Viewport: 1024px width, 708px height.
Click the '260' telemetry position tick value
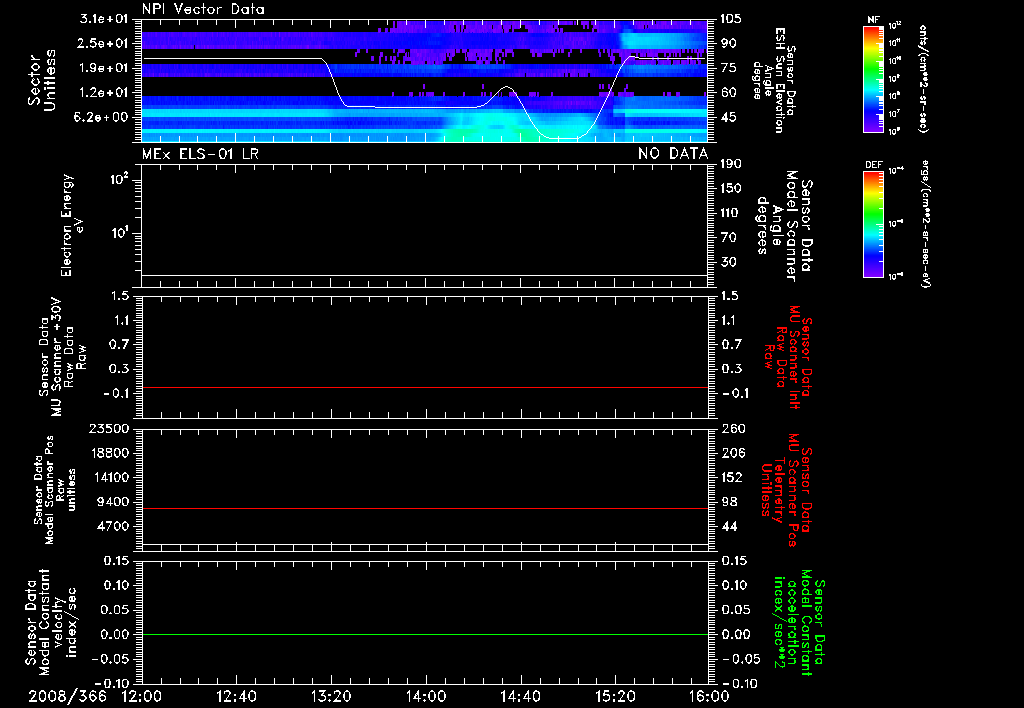pos(732,428)
